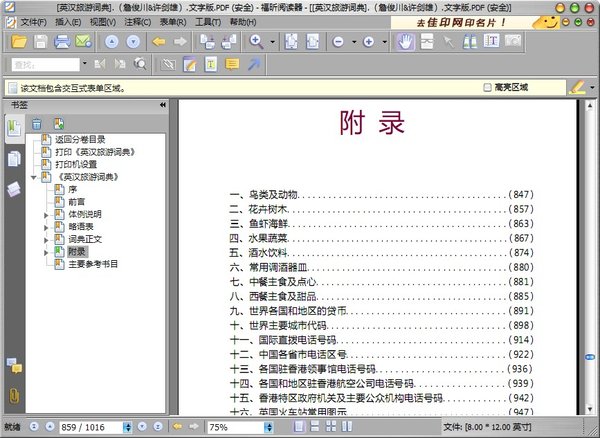This screenshot has width=600, height=438.
Task: Open the attachments paperclip panel
Action: 14,396
